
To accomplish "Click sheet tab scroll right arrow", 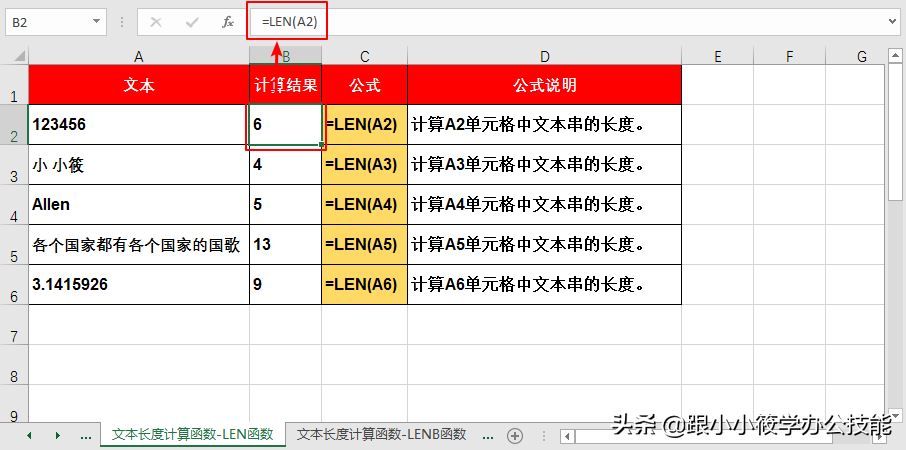I will pos(58,436).
